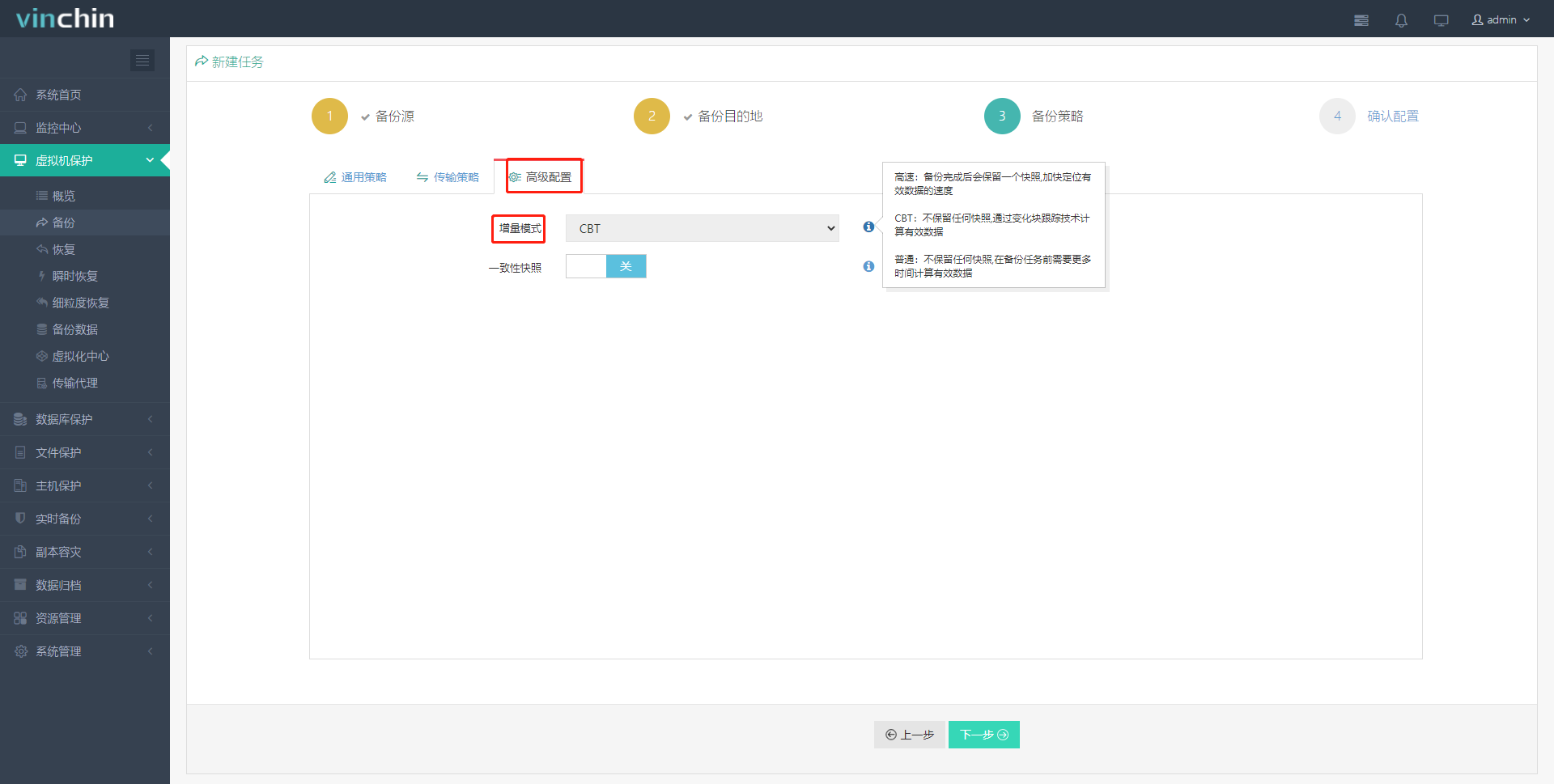Viewport: 1554px width, 784px height.
Task: Open the task list icon in header
Action: (x=1361, y=20)
